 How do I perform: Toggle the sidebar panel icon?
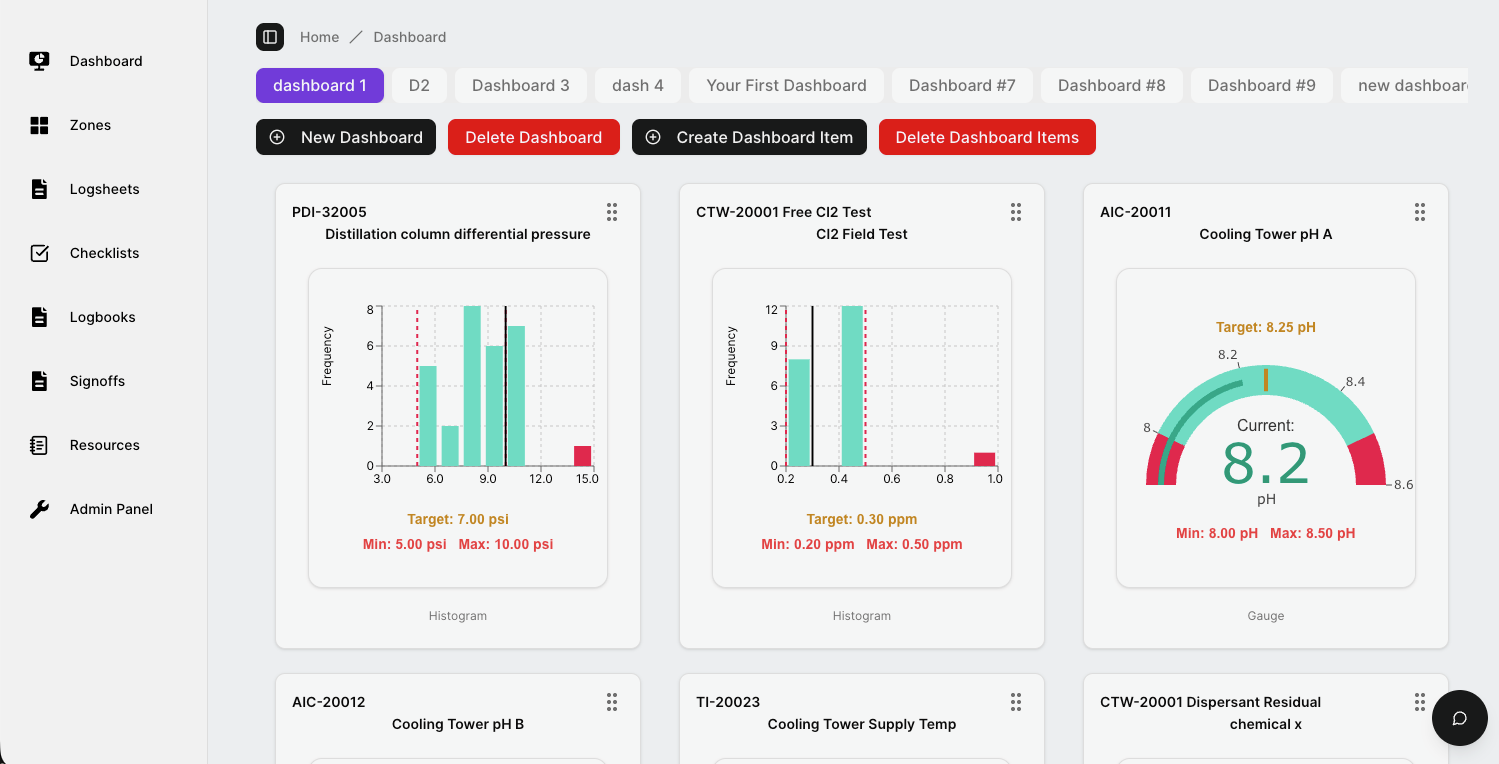270,37
